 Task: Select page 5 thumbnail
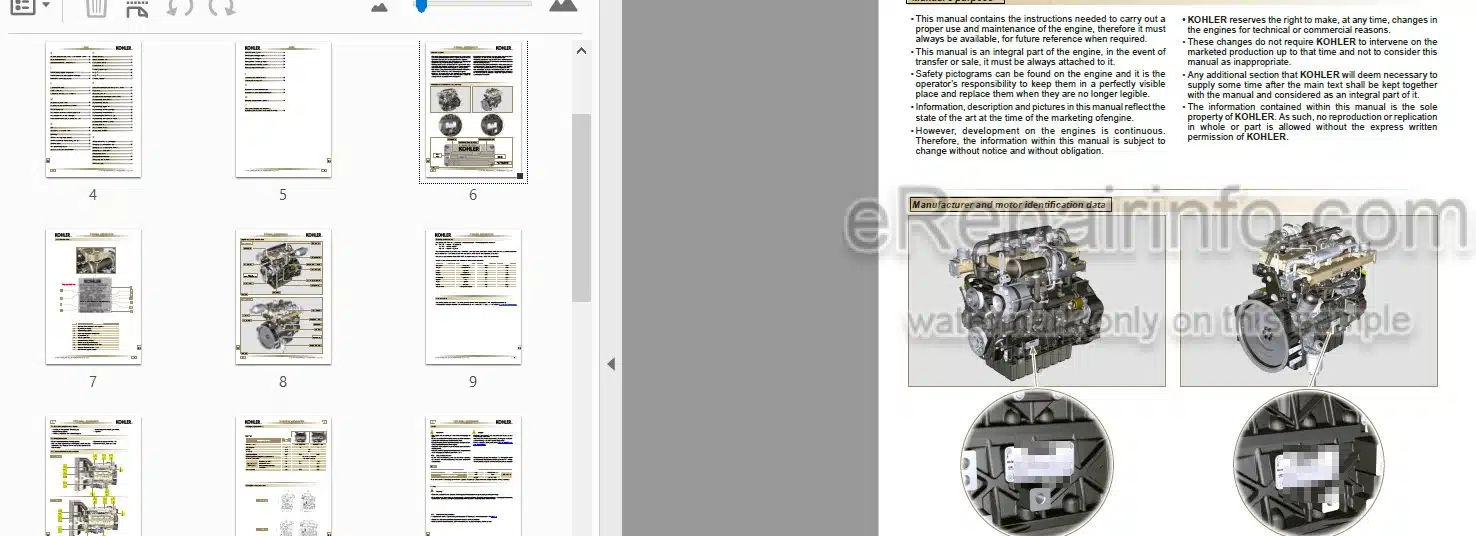(x=283, y=110)
